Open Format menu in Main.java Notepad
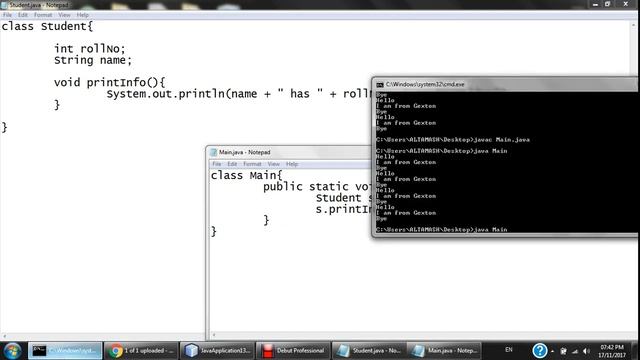Image resolution: width=640 pixels, height=360 pixels. [x=252, y=164]
